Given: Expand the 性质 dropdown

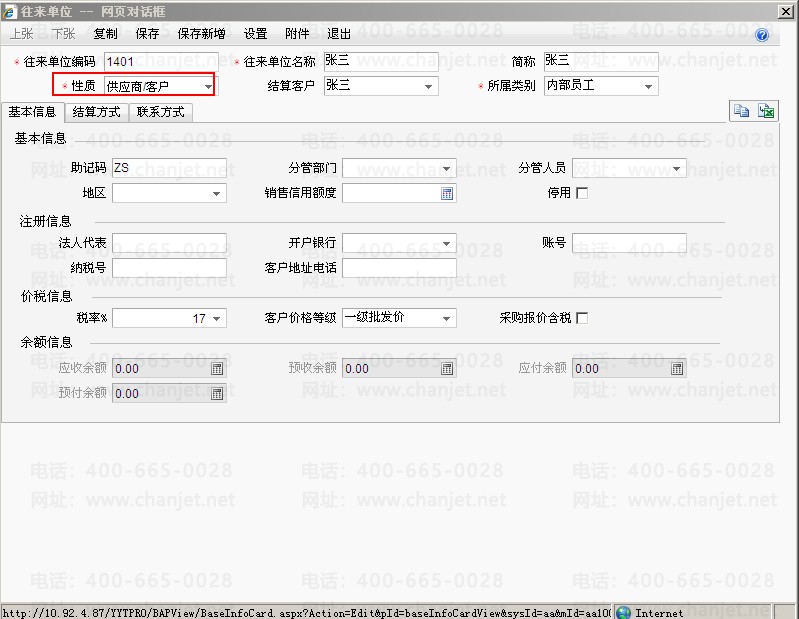Looking at the screenshot, I should tap(208, 87).
